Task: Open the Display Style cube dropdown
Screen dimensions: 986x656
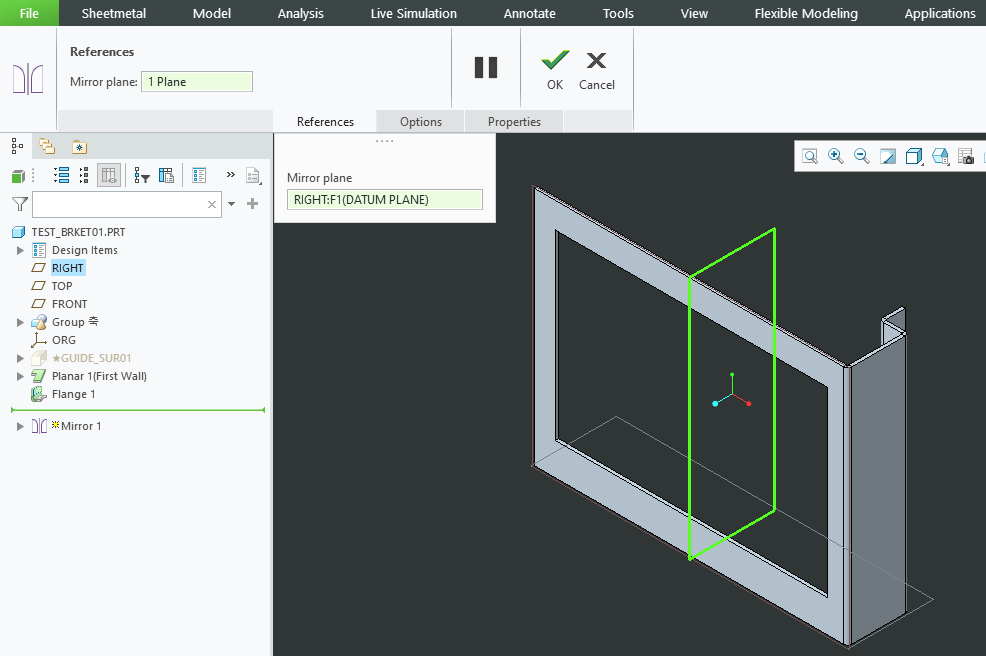Action: pos(914,157)
